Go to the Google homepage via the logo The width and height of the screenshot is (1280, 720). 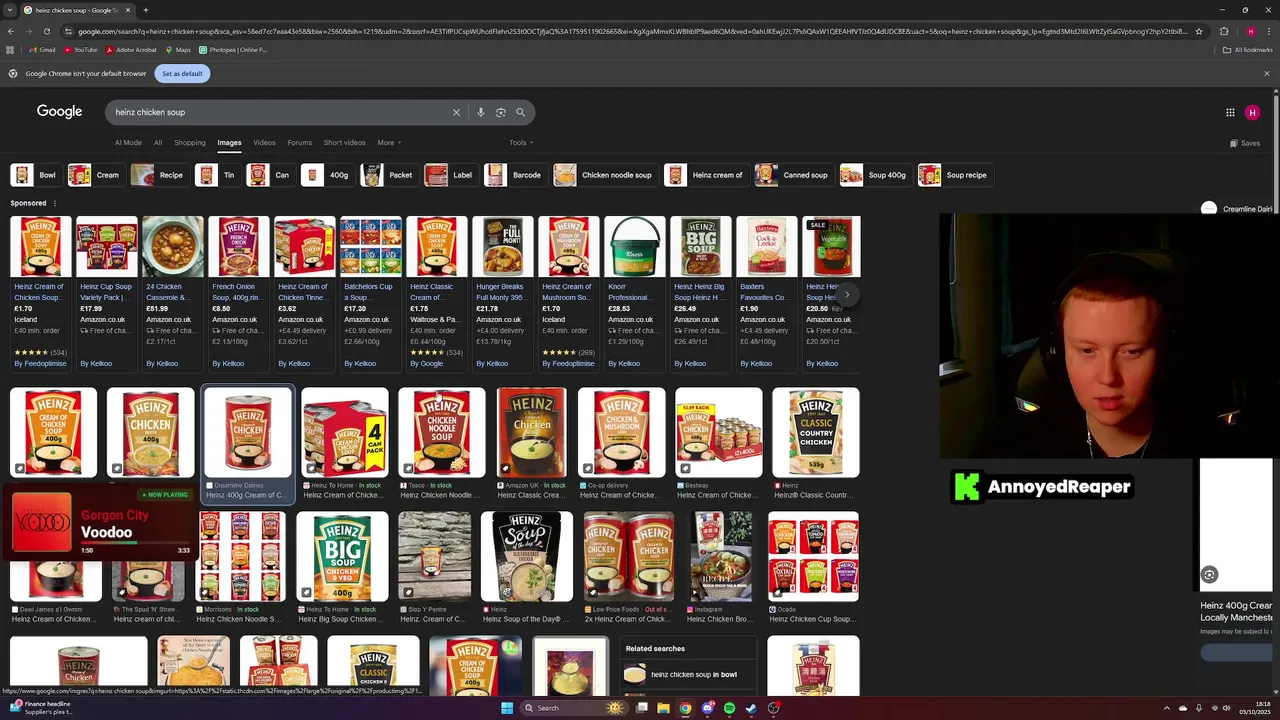(59, 111)
